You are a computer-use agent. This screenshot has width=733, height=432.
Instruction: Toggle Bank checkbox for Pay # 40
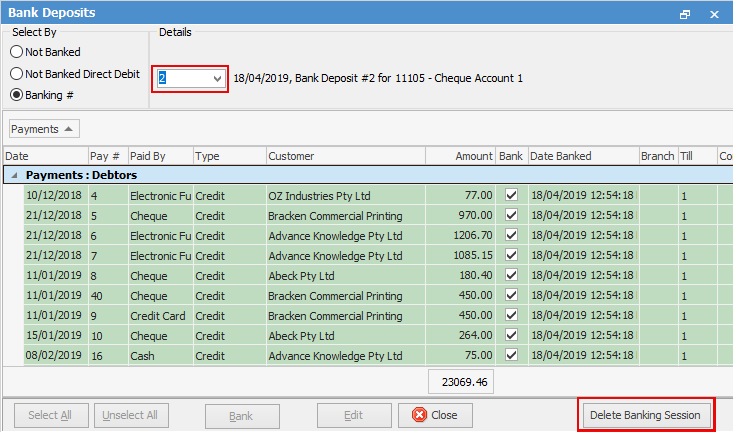pyautogui.click(x=511, y=295)
